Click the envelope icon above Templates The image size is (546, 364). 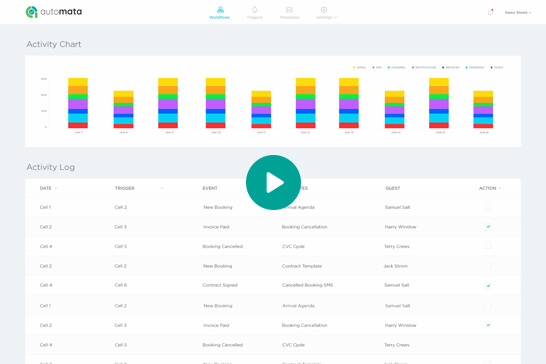pyautogui.click(x=289, y=10)
